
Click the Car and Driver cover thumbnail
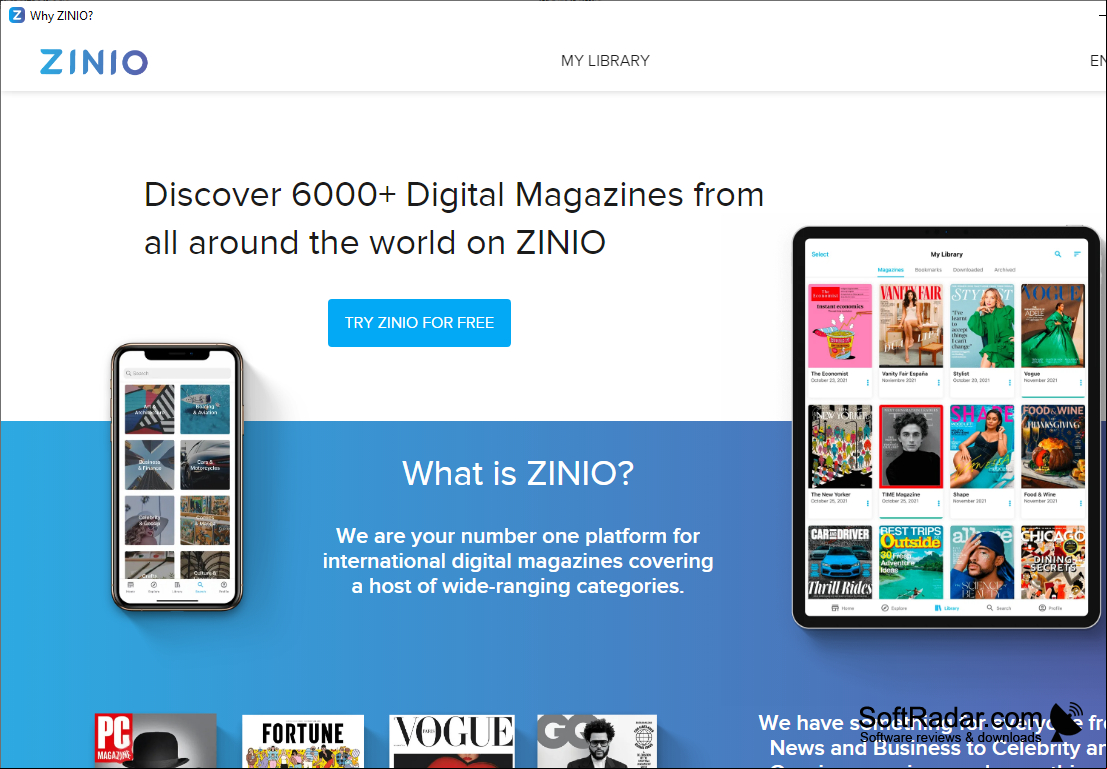840,562
